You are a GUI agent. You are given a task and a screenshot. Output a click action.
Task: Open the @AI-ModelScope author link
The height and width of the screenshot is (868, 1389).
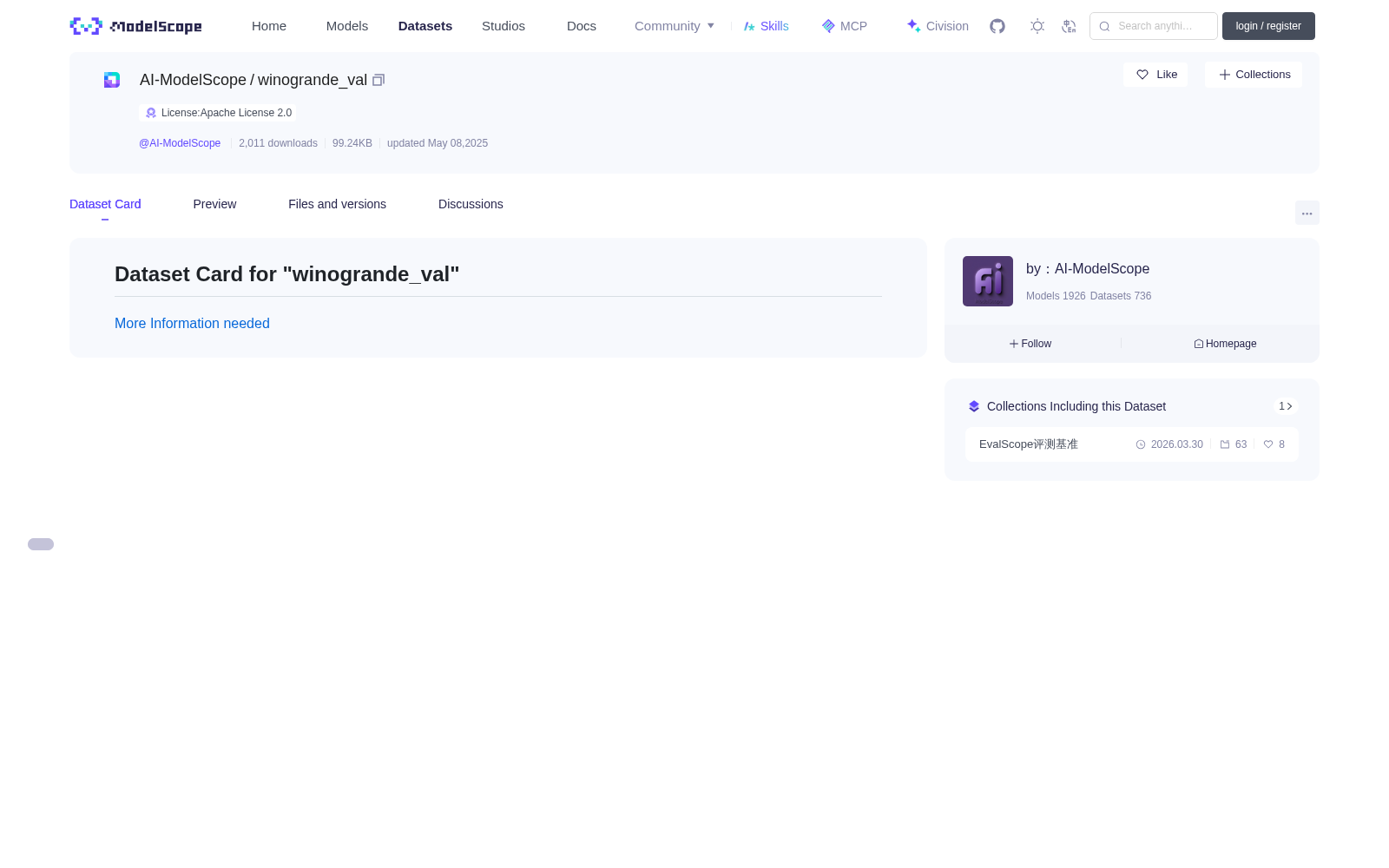[x=180, y=143]
